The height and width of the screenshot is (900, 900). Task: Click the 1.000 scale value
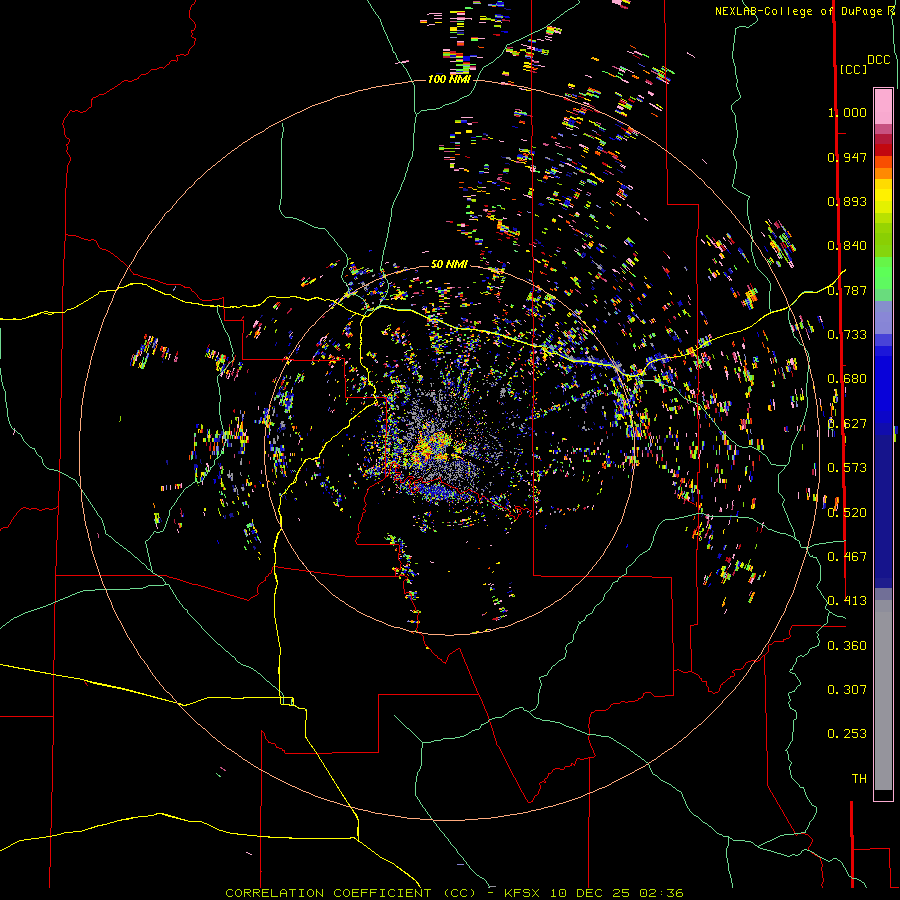point(847,112)
